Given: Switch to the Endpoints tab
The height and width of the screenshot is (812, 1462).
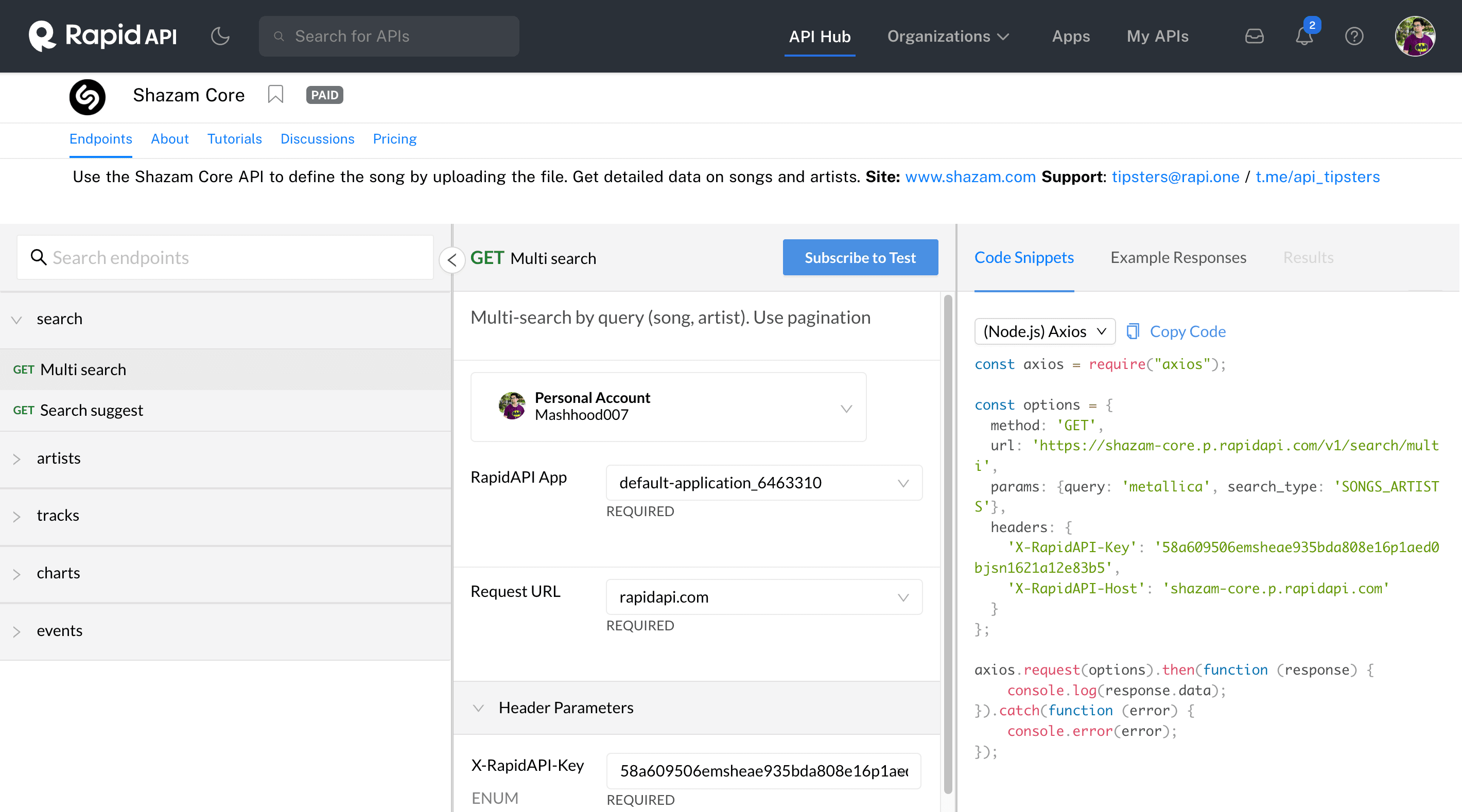Looking at the screenshot, I should pos(100,139).
